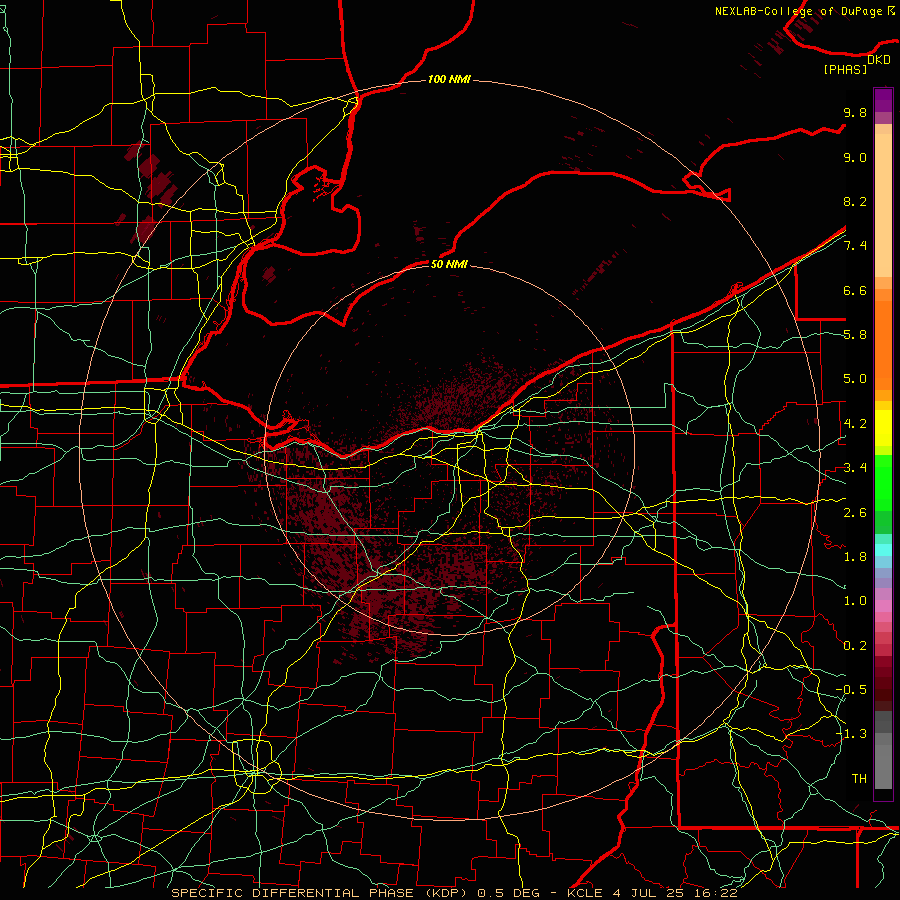Click the 0.2 scale value
Image resolution: width=900 pixels, height=900 pixels.
click(x=855, y=646)
